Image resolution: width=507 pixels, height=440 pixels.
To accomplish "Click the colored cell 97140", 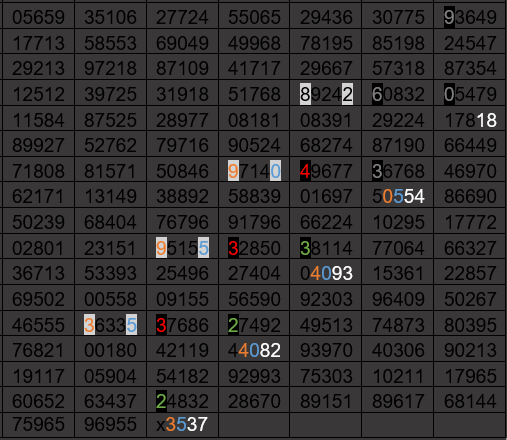I will [x=254, y=171].
